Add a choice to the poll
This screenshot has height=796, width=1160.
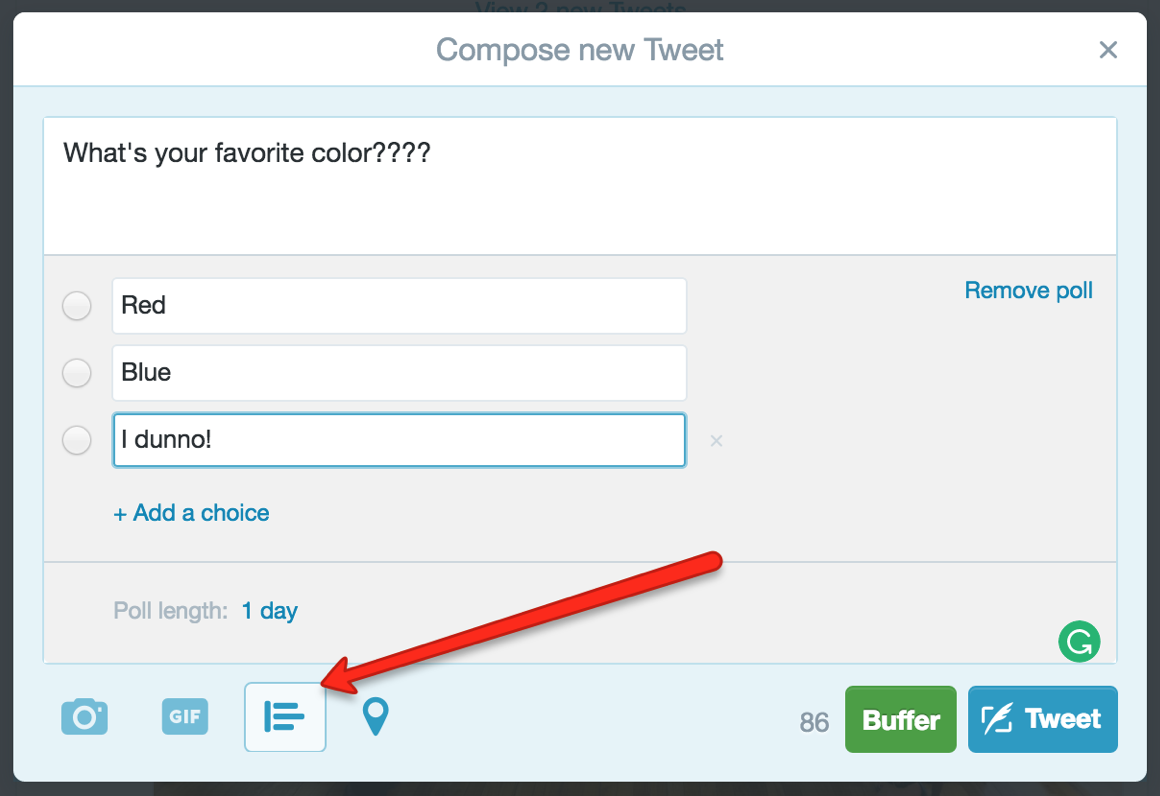[191, 513]
